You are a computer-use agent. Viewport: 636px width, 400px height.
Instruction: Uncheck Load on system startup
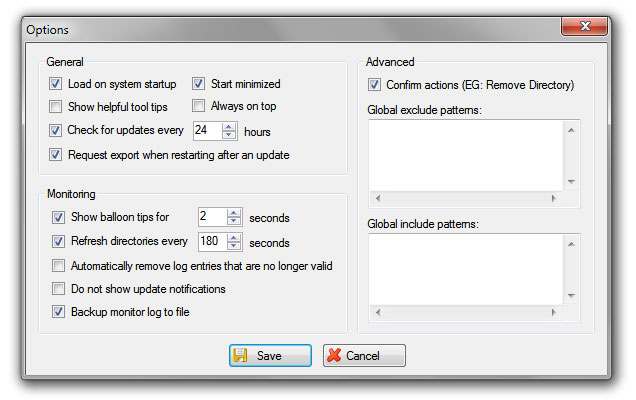click(x=56, y=84)
